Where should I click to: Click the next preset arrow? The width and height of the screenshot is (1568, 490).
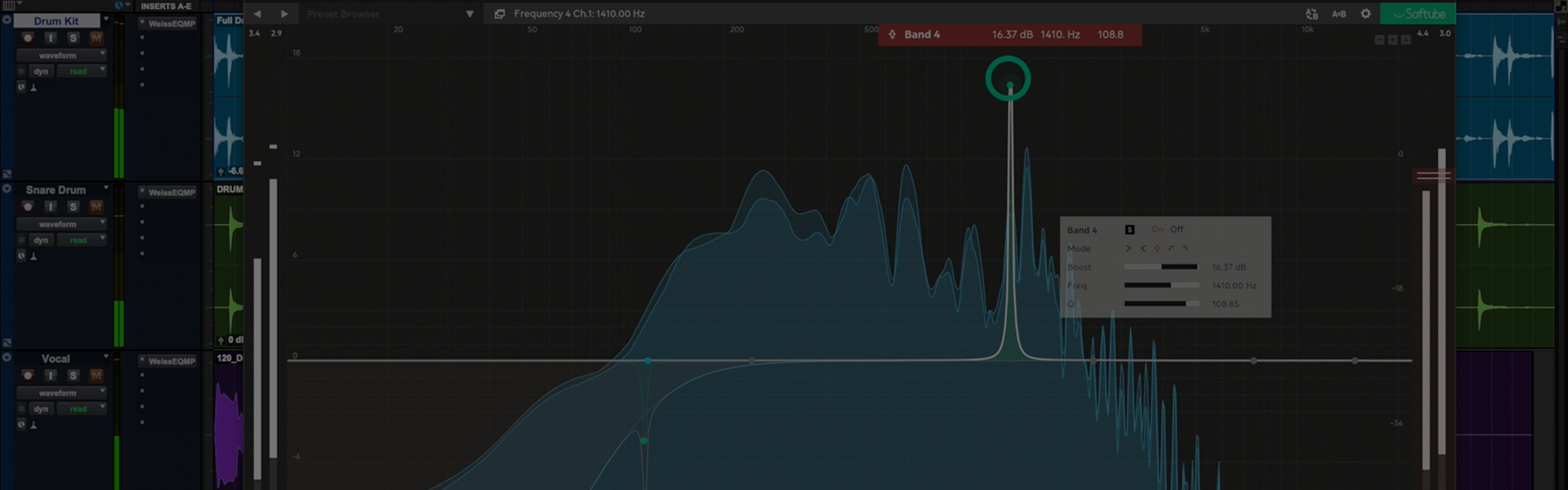point(284,14)
